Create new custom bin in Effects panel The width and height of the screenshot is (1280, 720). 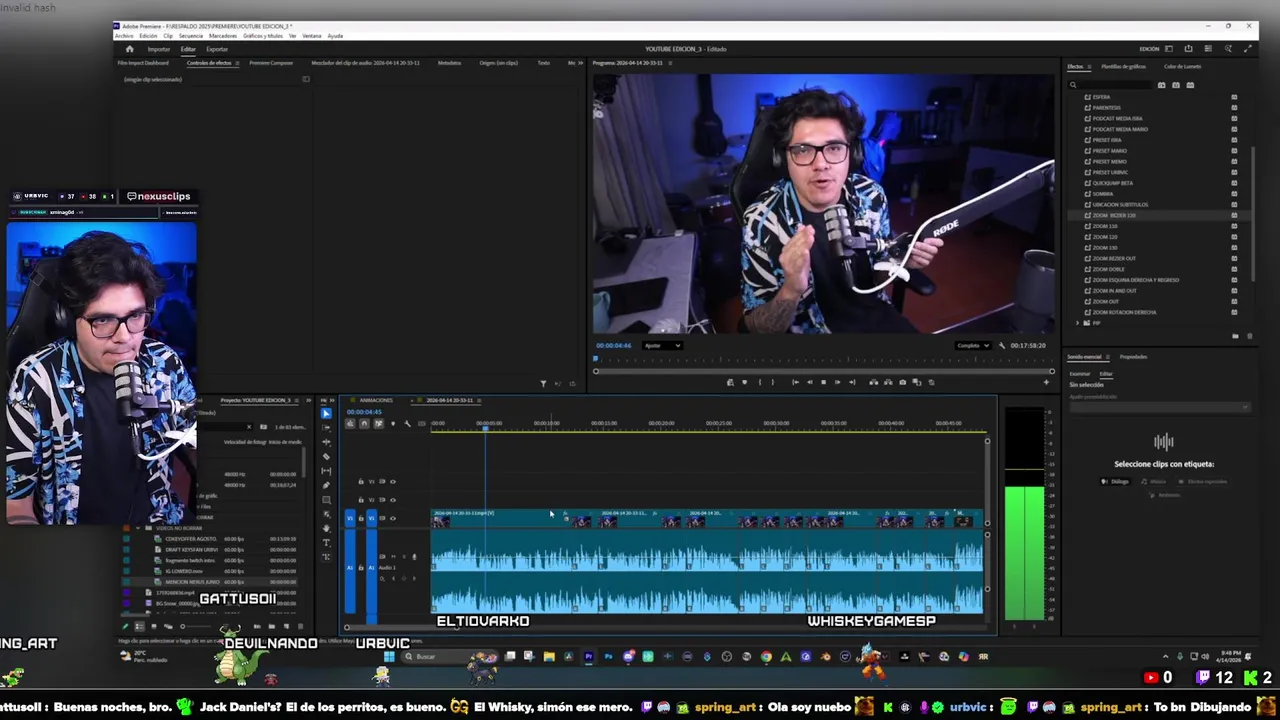[x=1235, y=336]
